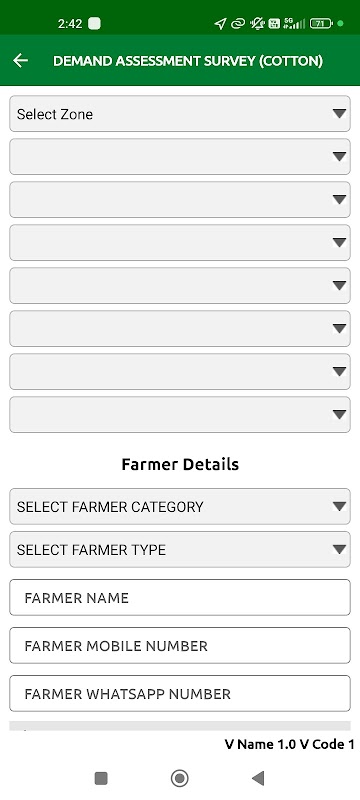The width and height of the screenshot is (360, 800).
Task: Open the Select Zone dropdown
Action: pos(180,114)
